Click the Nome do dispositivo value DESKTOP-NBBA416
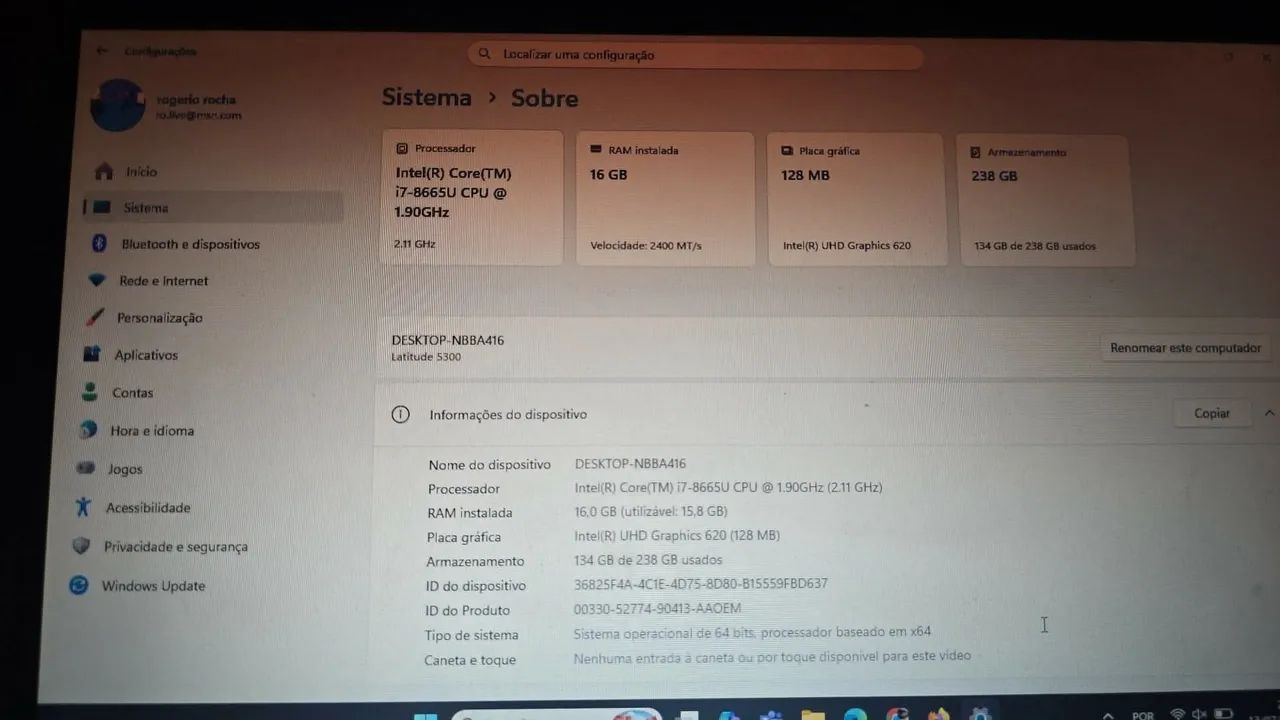The height and width of the screenshot is (720, 1280). [630, 464]
